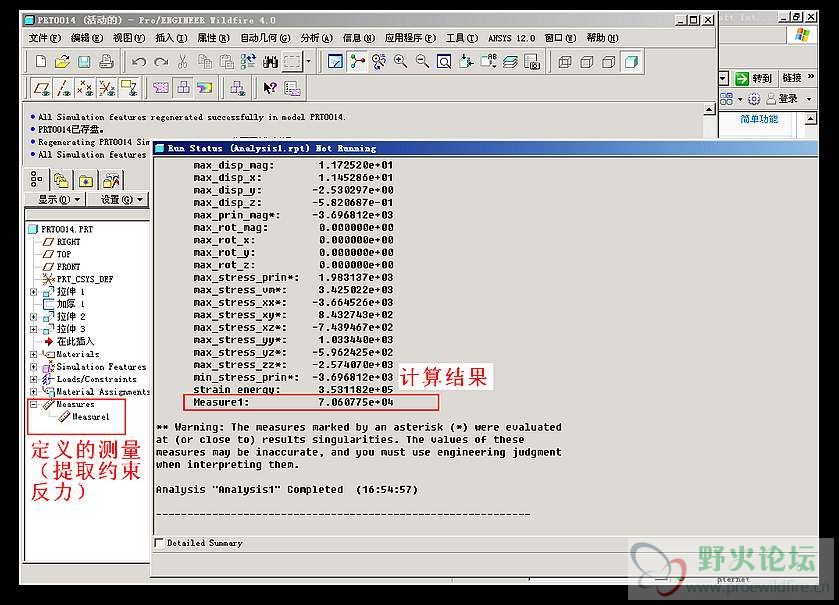Open the saved view list icon
Image resolution: width=839 pixels, height=605 pixels.
click(x=488, y=62)
